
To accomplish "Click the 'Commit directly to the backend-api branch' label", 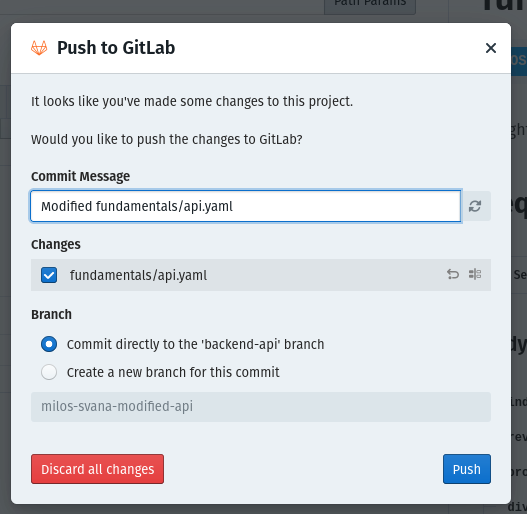I will click(x=195, y=345).
